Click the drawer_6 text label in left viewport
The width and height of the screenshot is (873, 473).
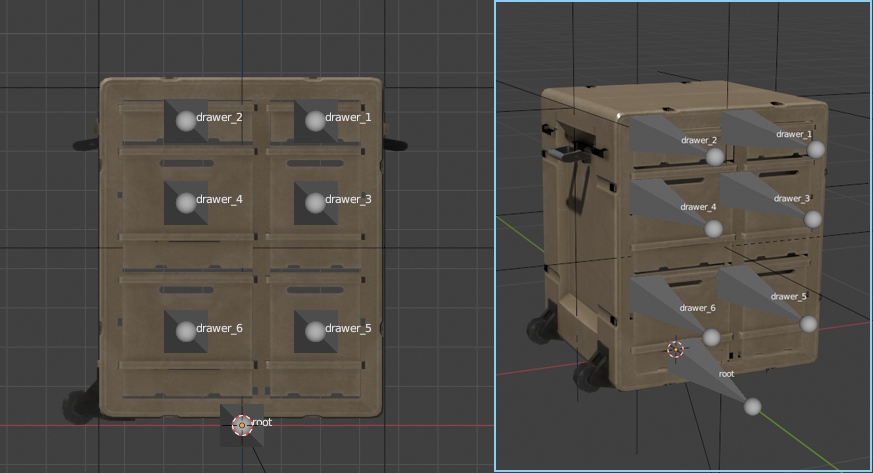coord(219,328)
